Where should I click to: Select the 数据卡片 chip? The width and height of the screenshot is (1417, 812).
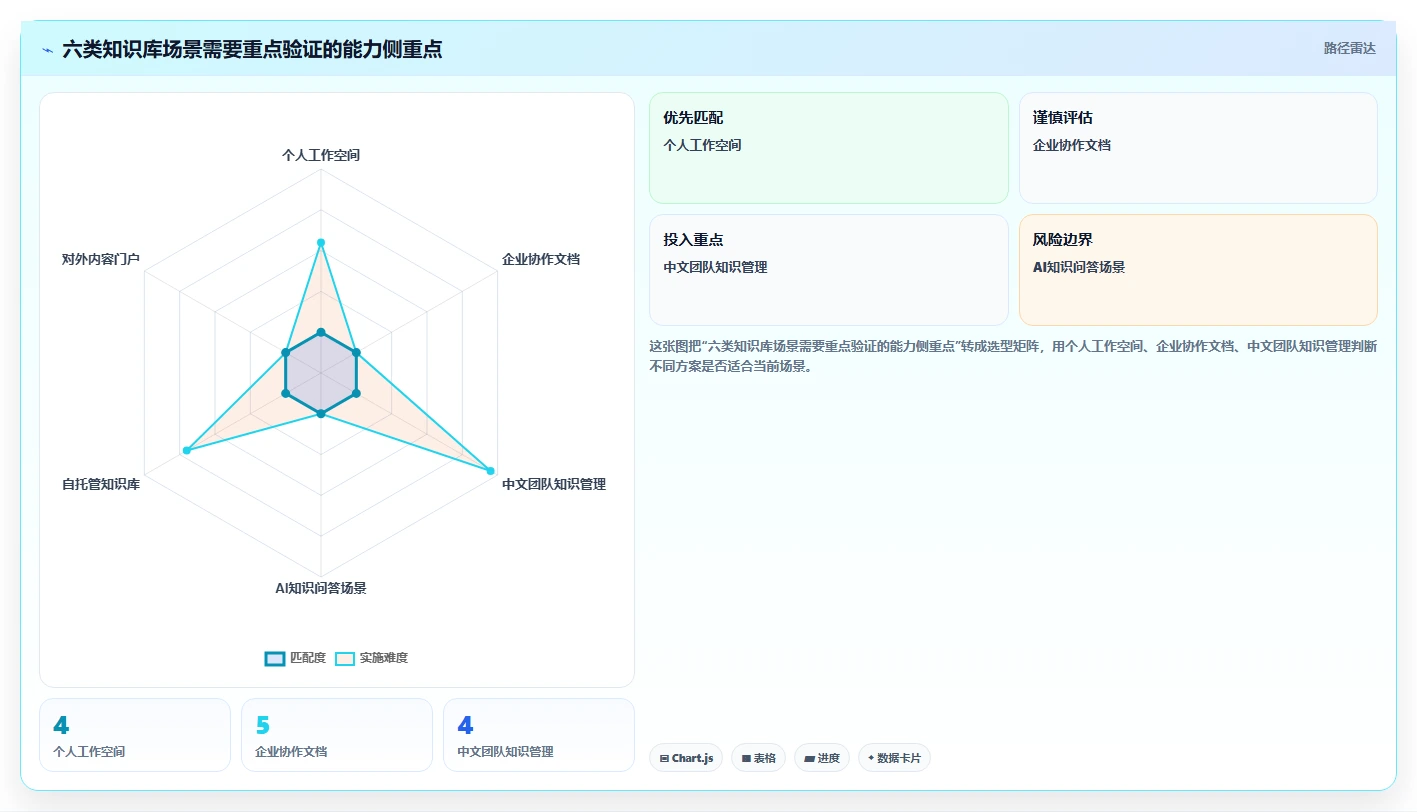tap(894, 758)
